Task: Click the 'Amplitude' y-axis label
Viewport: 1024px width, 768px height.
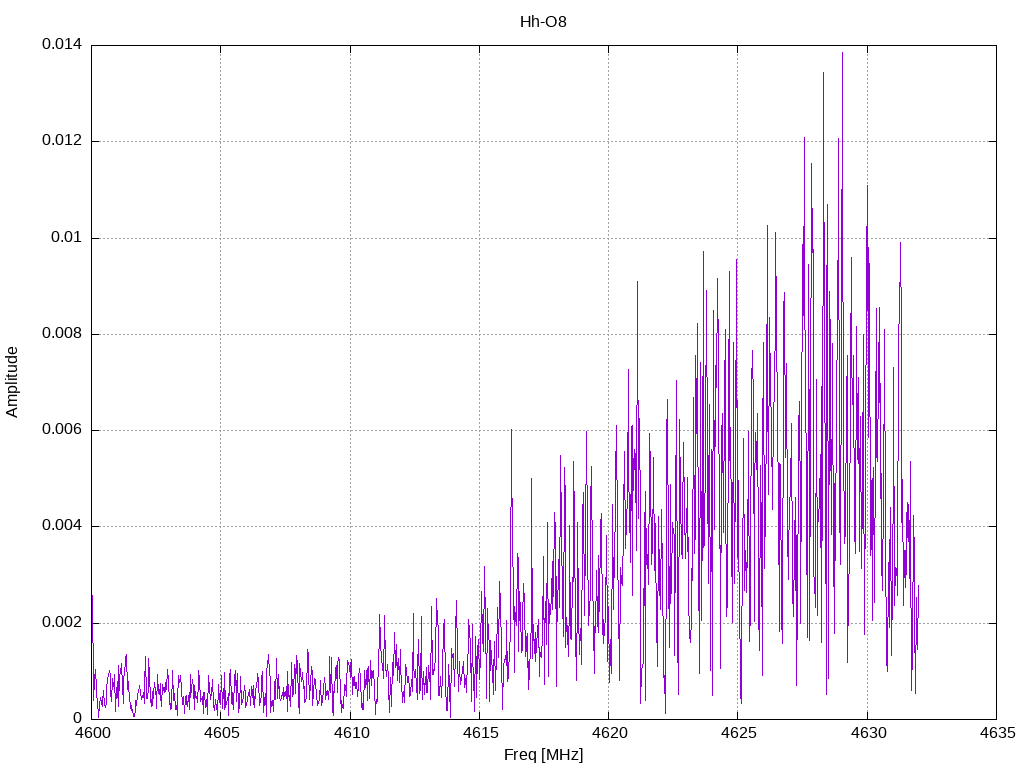Action: click(x=12, y=382)
